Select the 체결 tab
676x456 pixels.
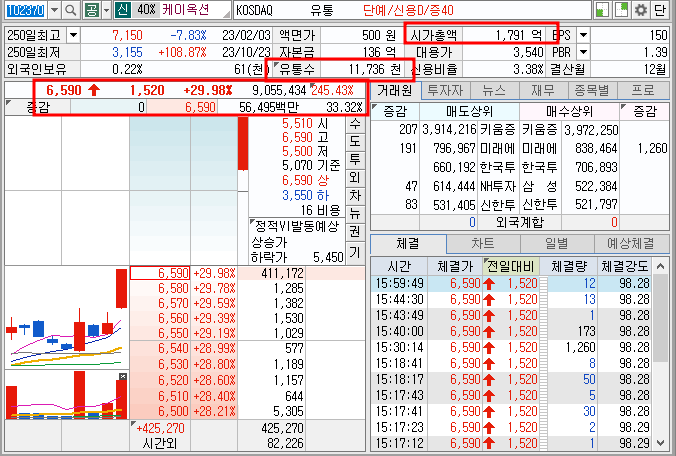pos(408,244)
